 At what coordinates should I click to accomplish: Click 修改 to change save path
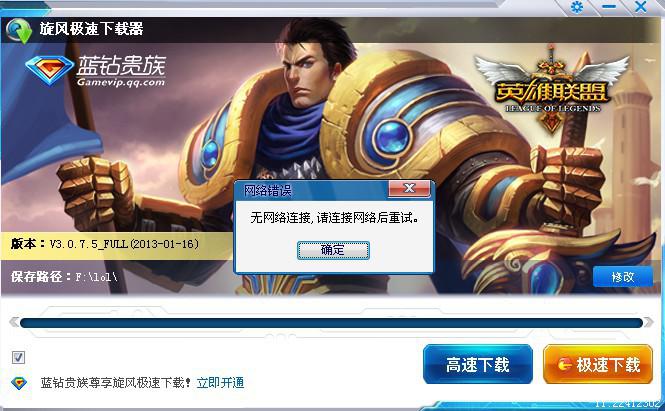tap(623, 277)
